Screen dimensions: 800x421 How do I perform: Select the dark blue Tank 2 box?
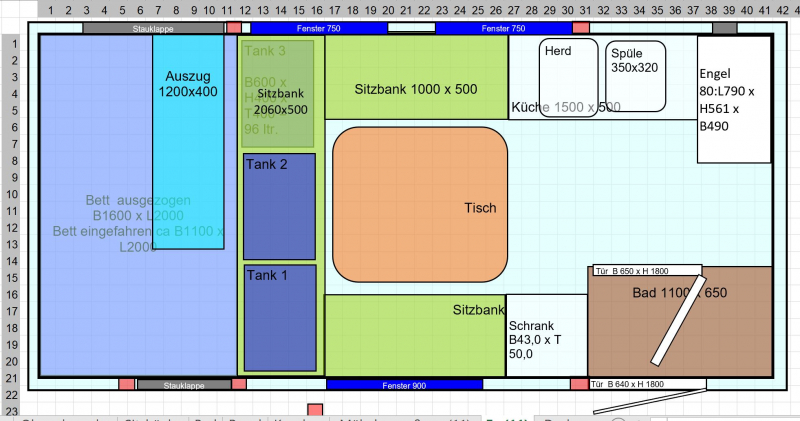[x=279, y=206]
